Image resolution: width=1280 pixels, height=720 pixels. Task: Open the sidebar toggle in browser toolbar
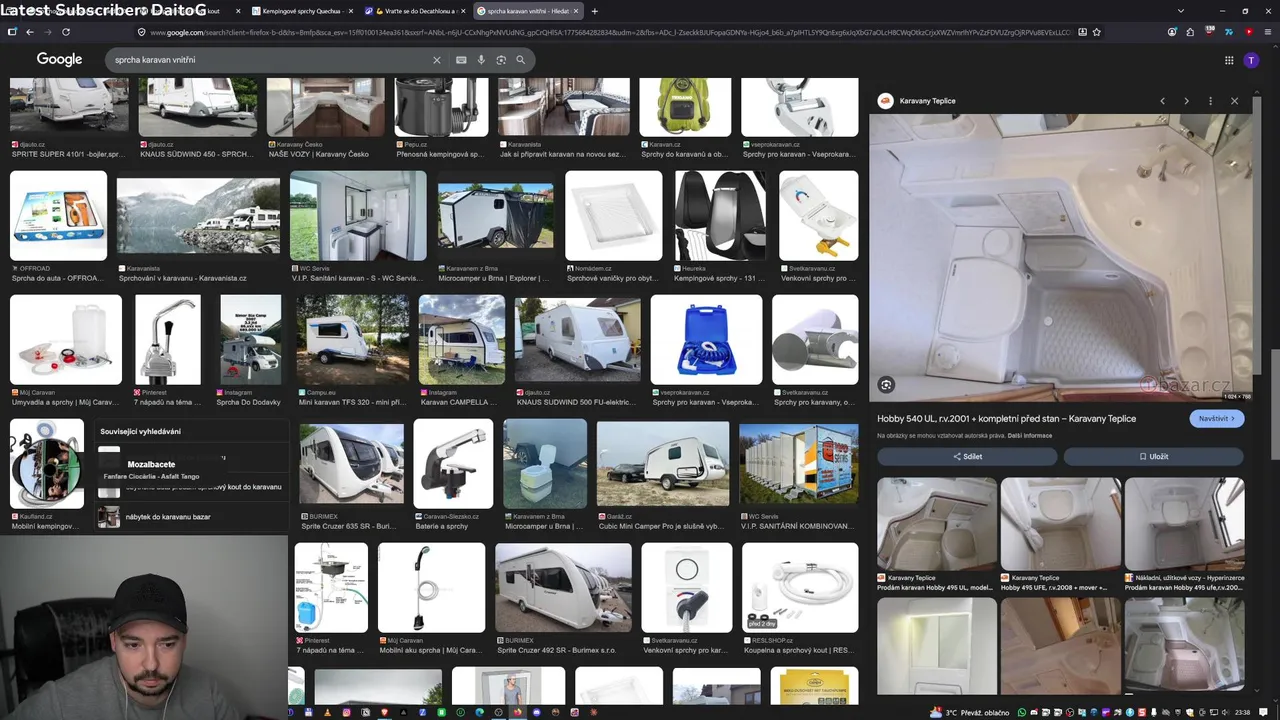point(11,32)
